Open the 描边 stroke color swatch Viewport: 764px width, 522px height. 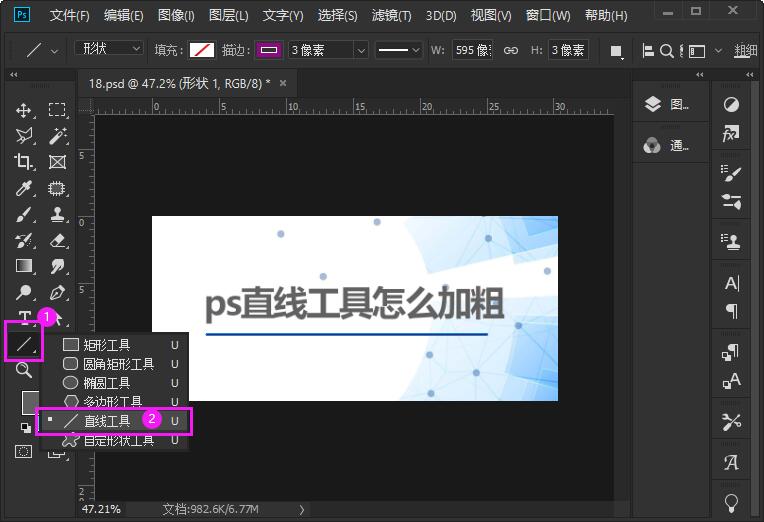click(x=269, y=50)
